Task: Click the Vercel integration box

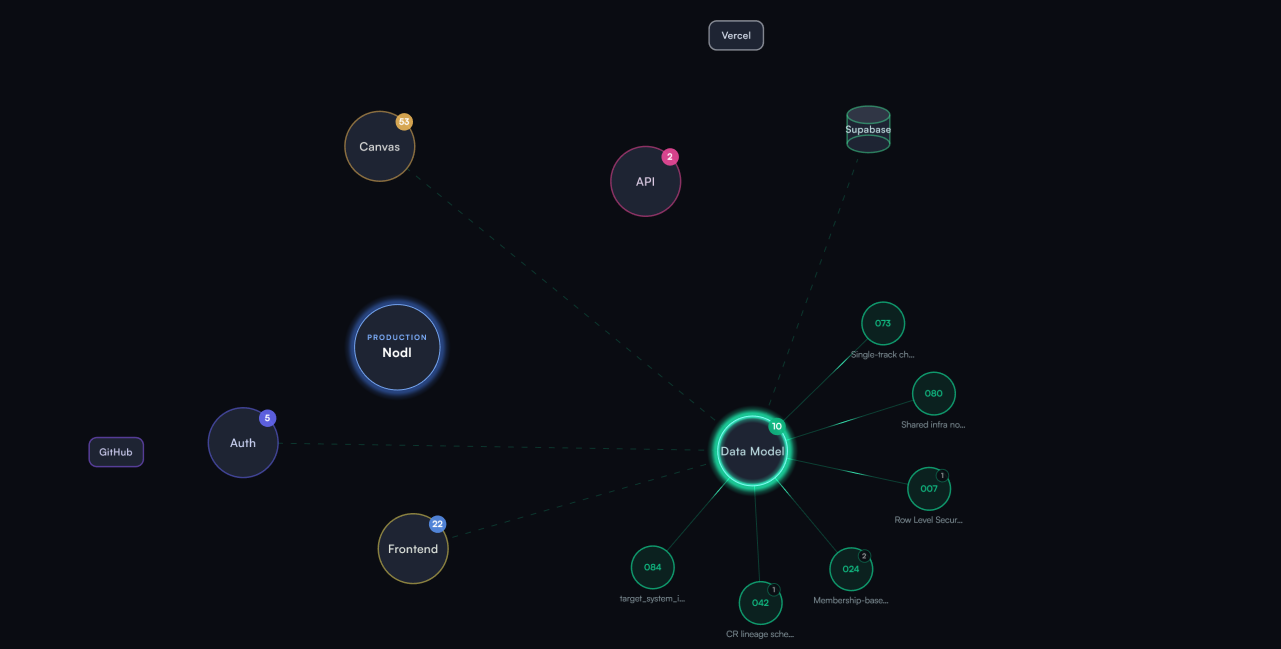Action: click(736, 35)
